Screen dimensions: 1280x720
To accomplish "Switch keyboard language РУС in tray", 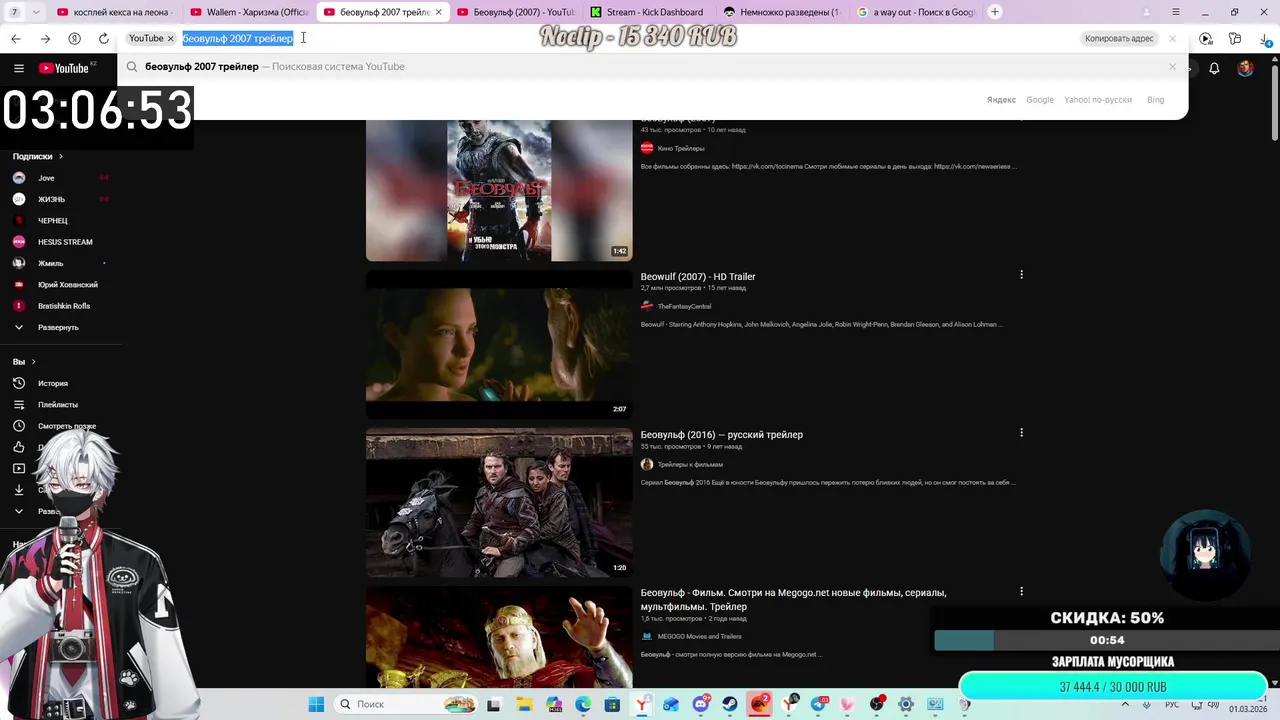I will point(1172,704).
